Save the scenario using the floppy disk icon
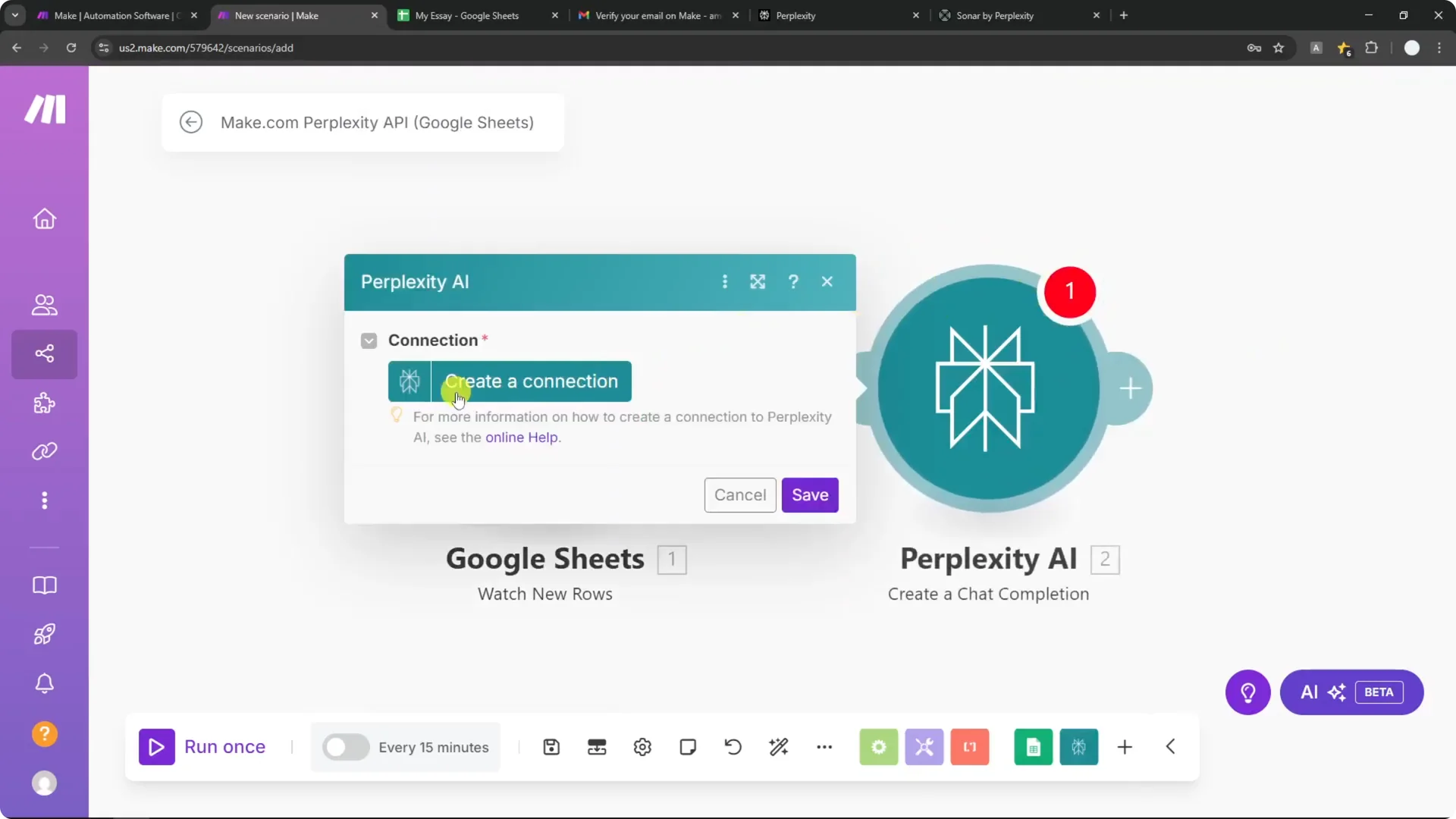 tap(551, 747)
